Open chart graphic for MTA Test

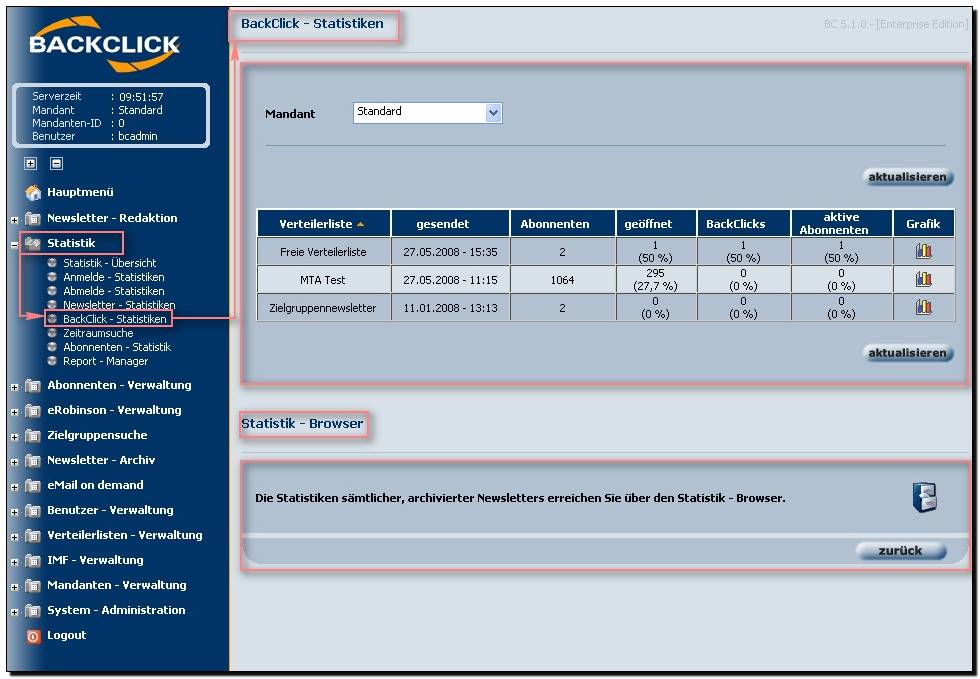pyautogui.click(x=923, y=279)
